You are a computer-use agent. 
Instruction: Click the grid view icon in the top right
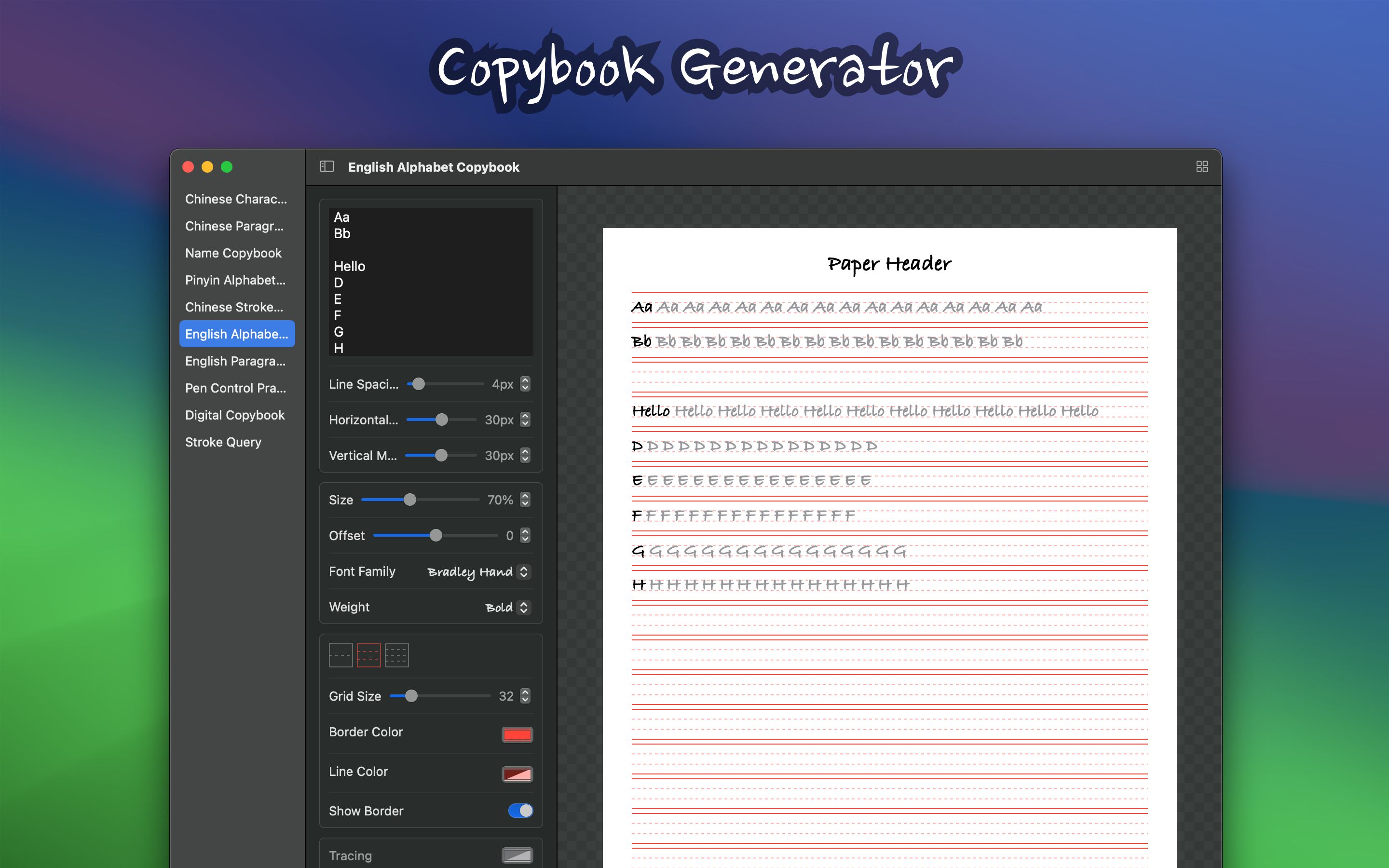click(x=1201, y=166)
